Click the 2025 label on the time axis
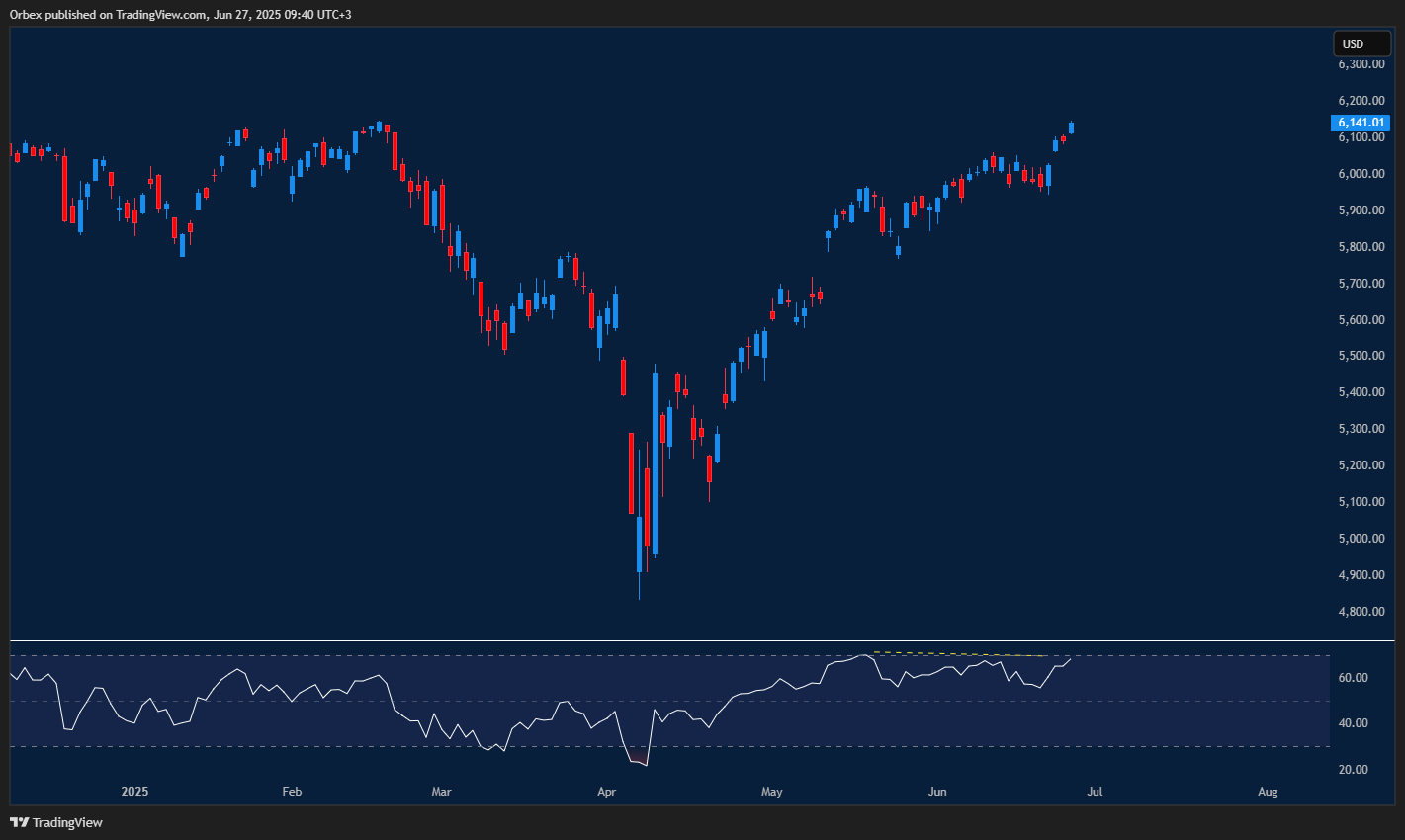The width and height of the screenshot is (1405, 840). (134, 791)
